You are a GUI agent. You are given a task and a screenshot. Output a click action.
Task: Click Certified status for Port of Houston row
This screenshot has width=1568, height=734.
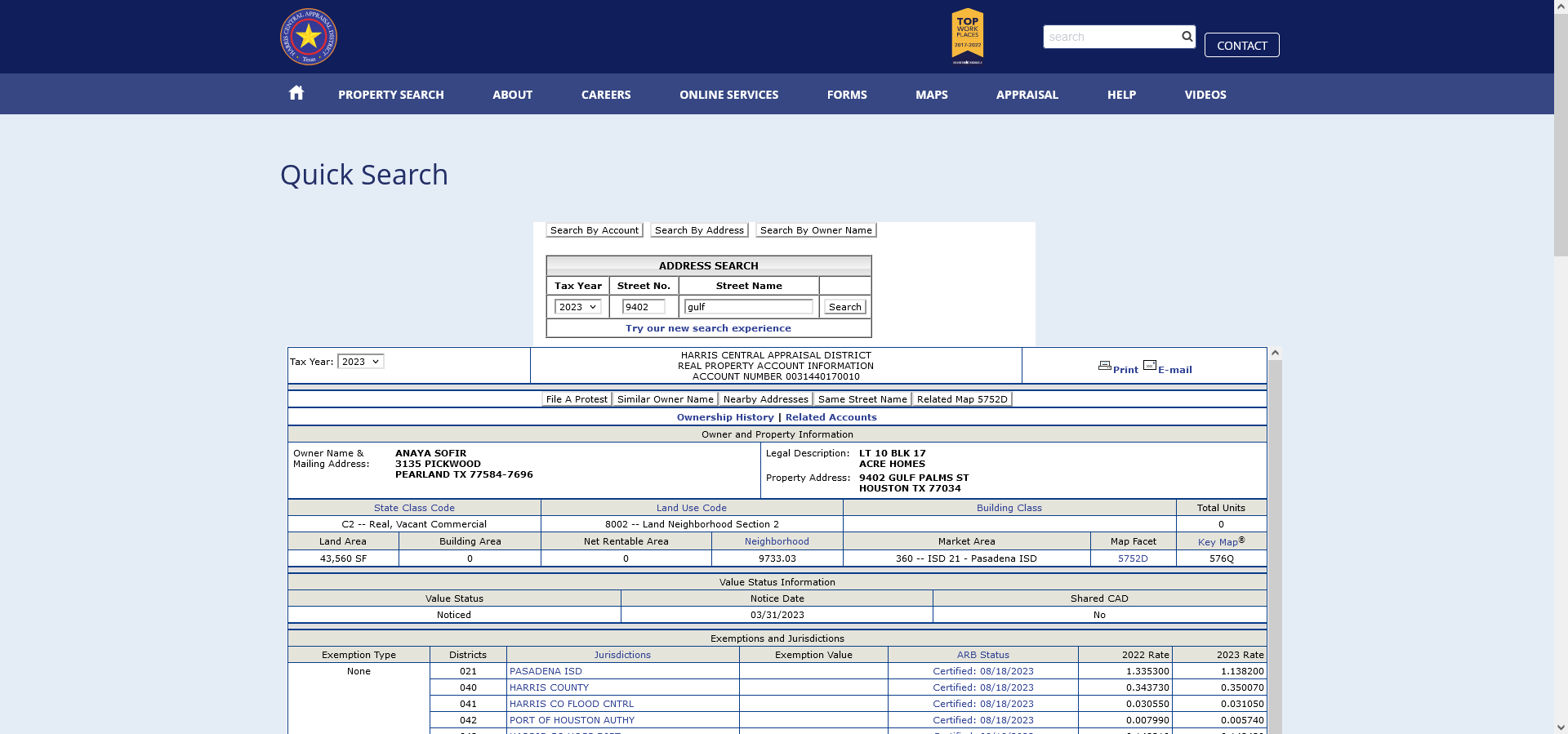[983, 720]
